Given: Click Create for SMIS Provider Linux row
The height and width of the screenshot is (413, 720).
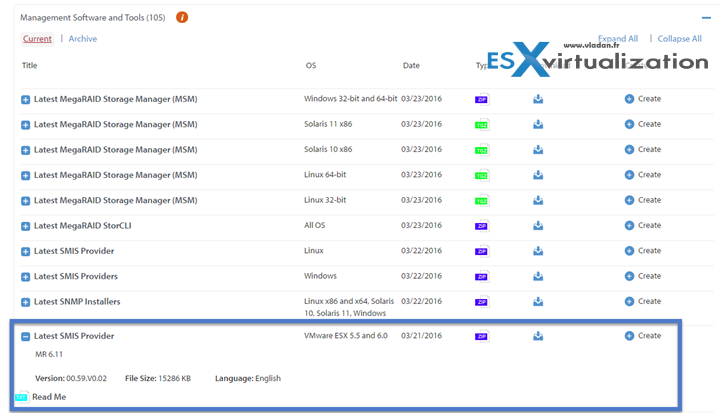Looking at the screenshot, I should pos(643,250).
